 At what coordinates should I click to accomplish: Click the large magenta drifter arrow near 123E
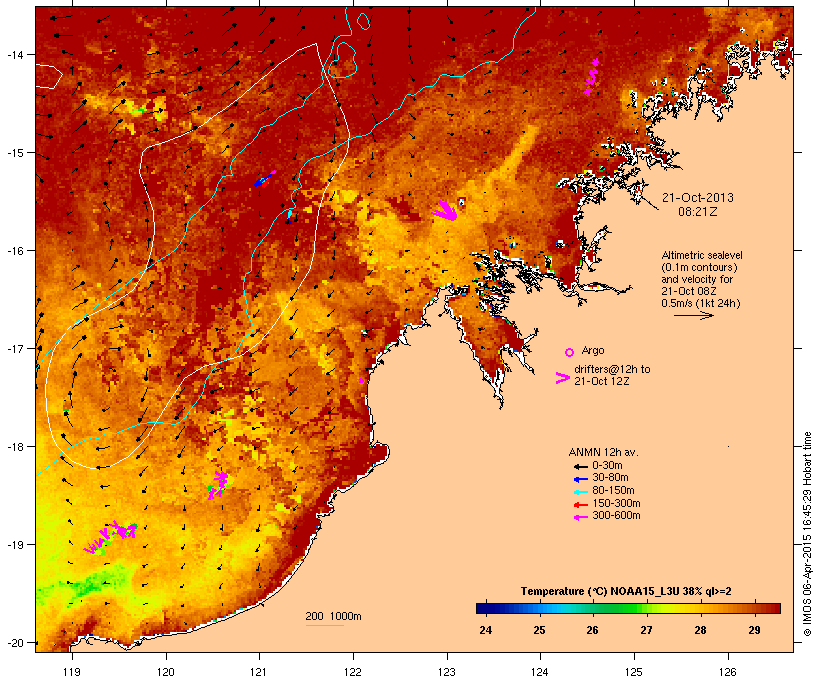[445, 210]
